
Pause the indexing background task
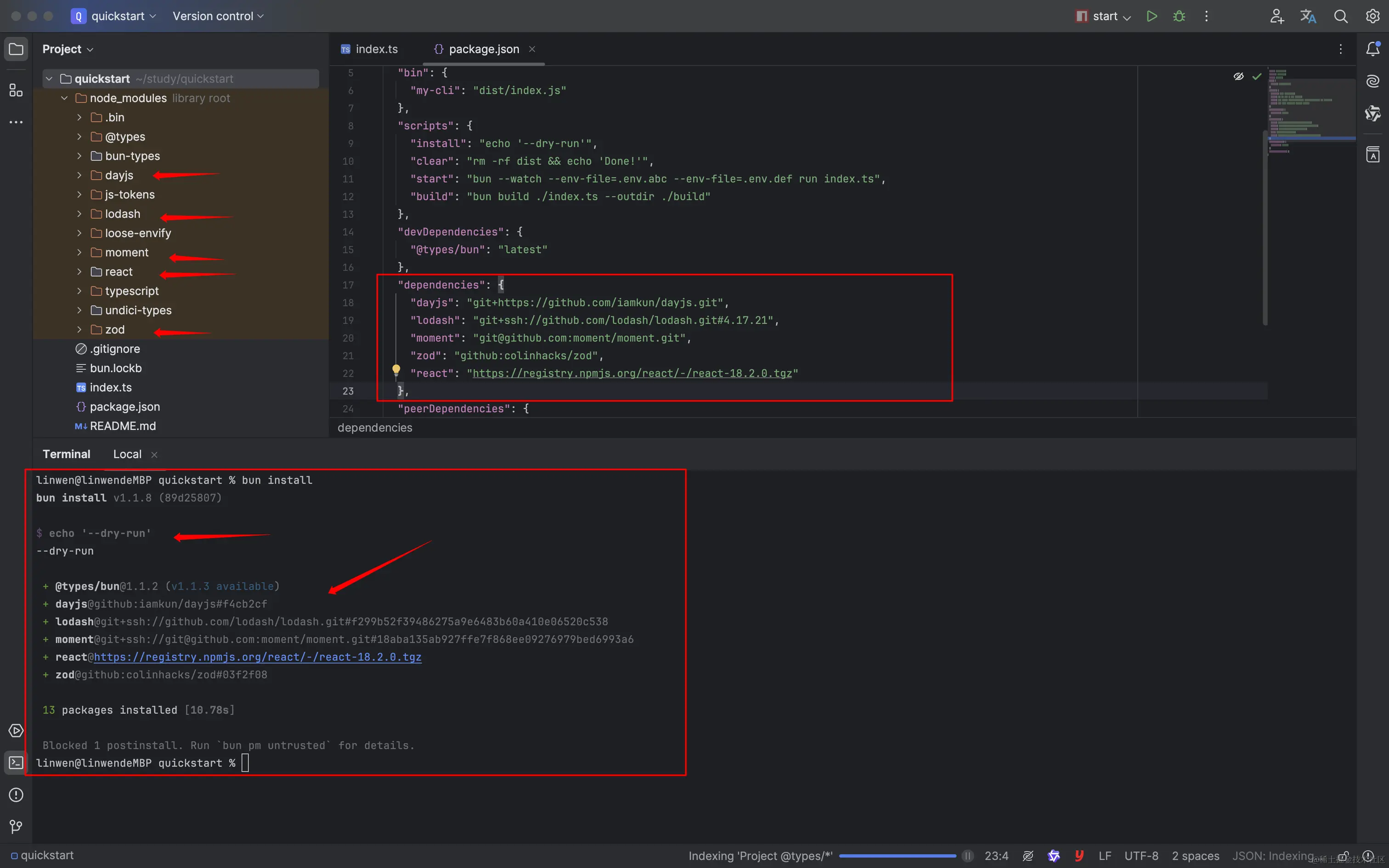968,855
